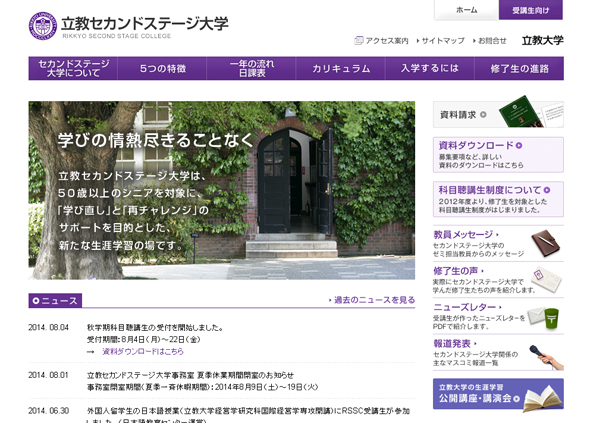Screen dimensions: 590x423
Task: Click the postcard icon beside 修了生の声
Action: tap(546, 279)
